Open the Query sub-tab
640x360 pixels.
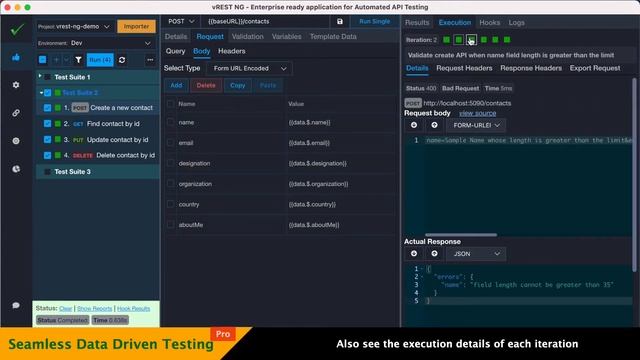tap(176, 51)
